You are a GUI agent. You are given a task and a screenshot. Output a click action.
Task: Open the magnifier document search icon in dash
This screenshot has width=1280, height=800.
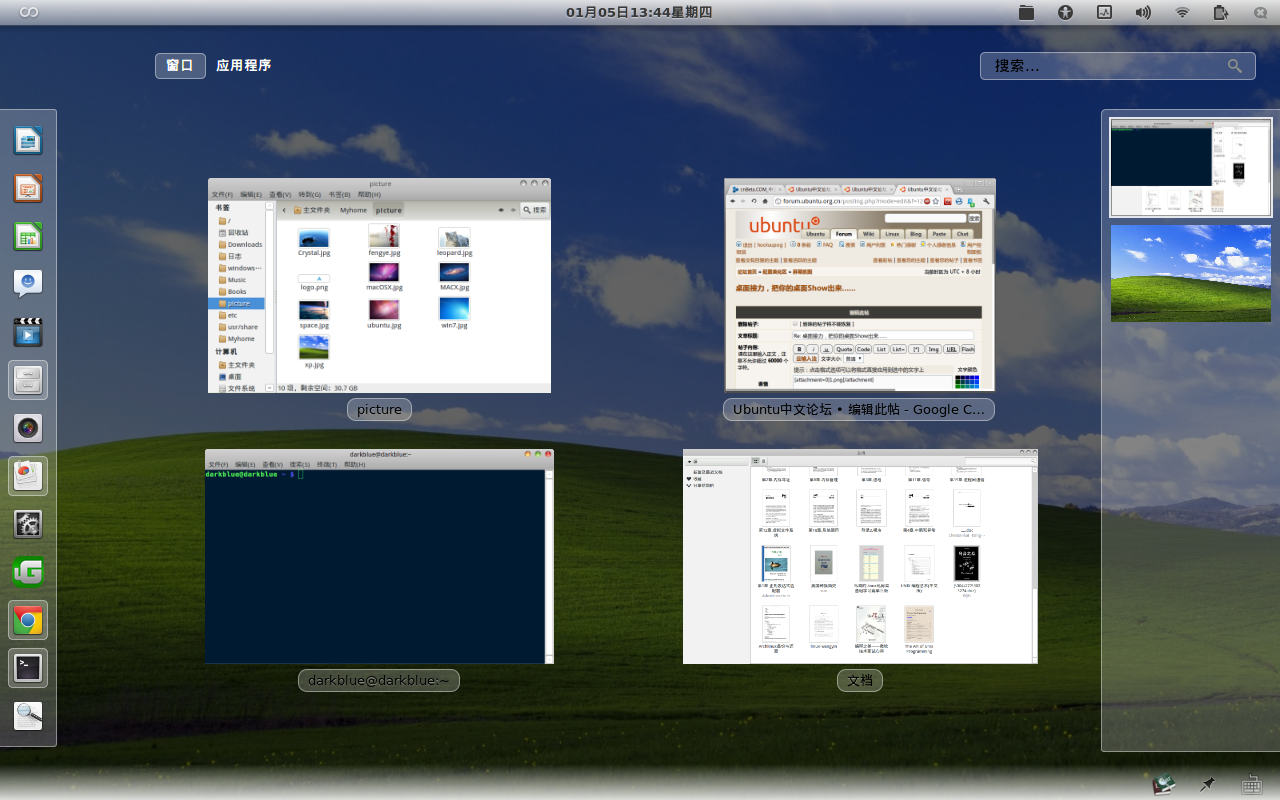pyautogui.click(x=28, y=716)
